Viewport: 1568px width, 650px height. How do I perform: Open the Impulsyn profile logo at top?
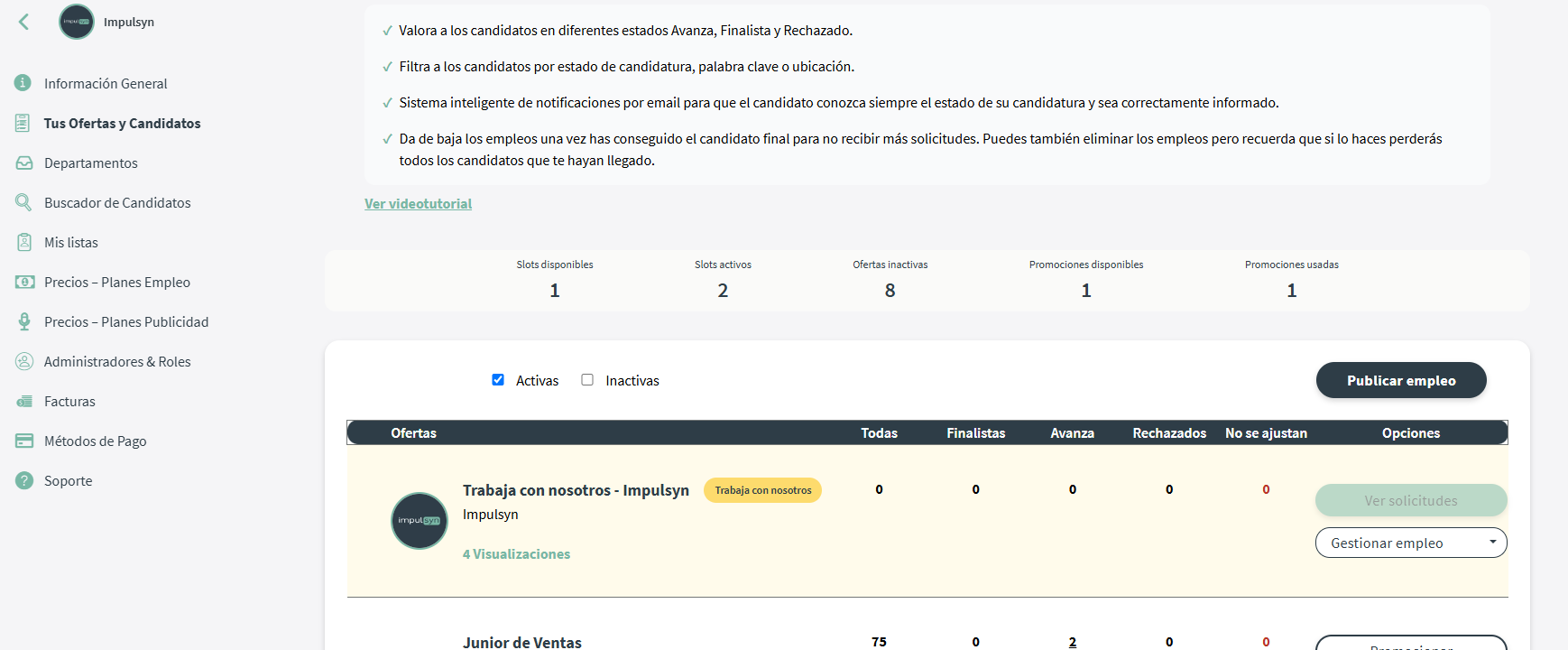[77, 22]
